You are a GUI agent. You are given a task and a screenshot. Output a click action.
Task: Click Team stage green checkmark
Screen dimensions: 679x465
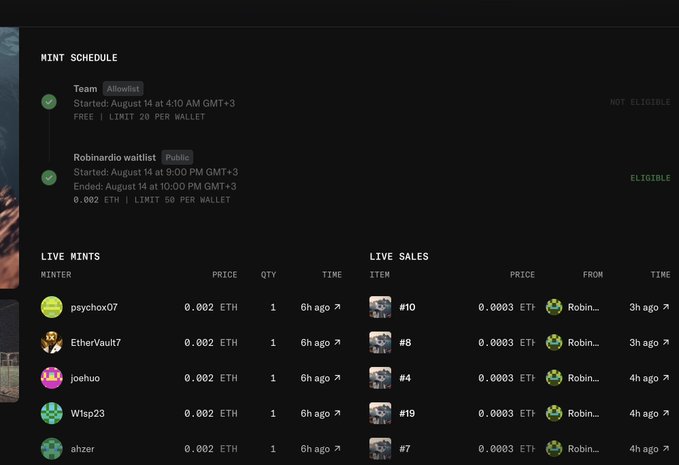[x=49, y=102]
